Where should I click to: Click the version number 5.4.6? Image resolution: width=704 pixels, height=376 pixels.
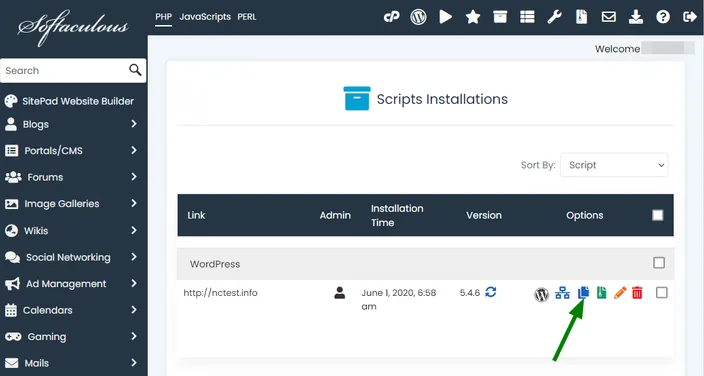point(470,293)
